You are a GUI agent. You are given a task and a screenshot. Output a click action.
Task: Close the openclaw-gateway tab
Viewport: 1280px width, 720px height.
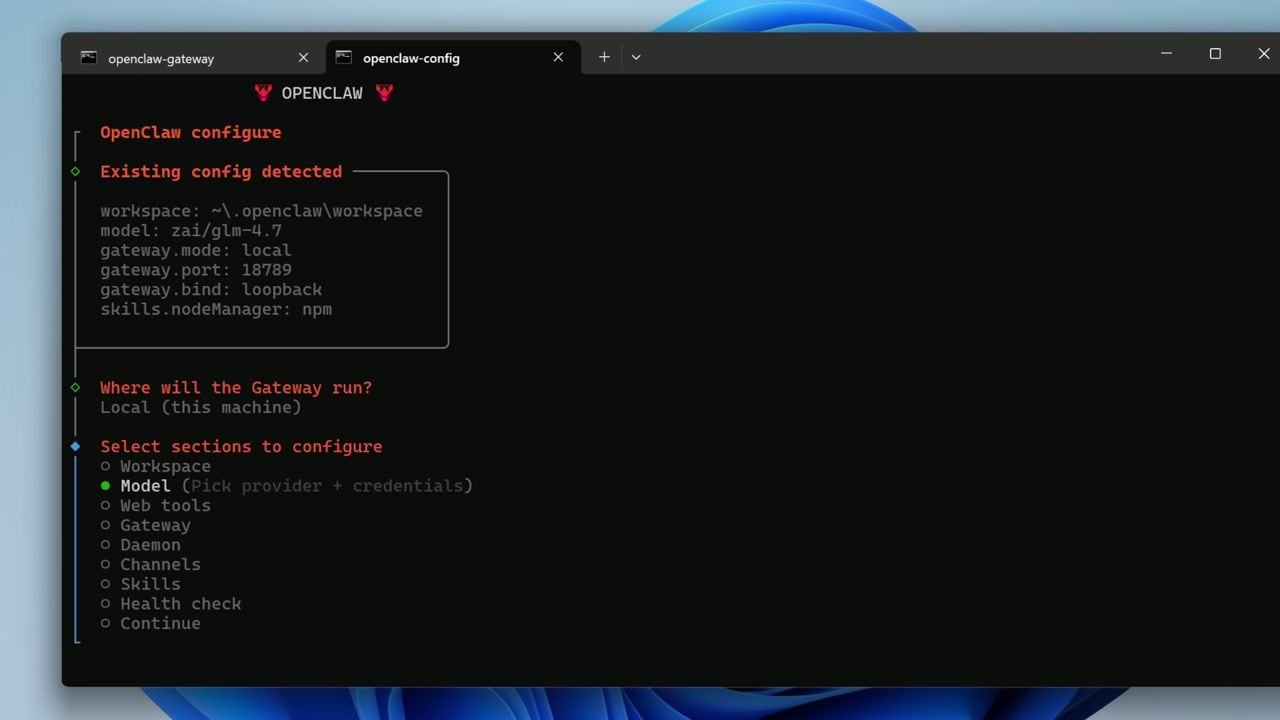(x=303, y=58)
